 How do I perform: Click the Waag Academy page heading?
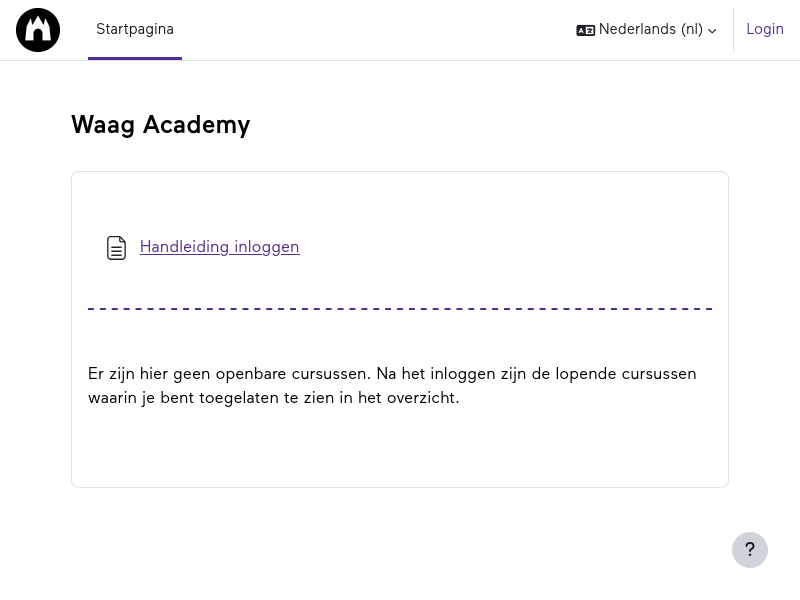click(x=160, y=125)
